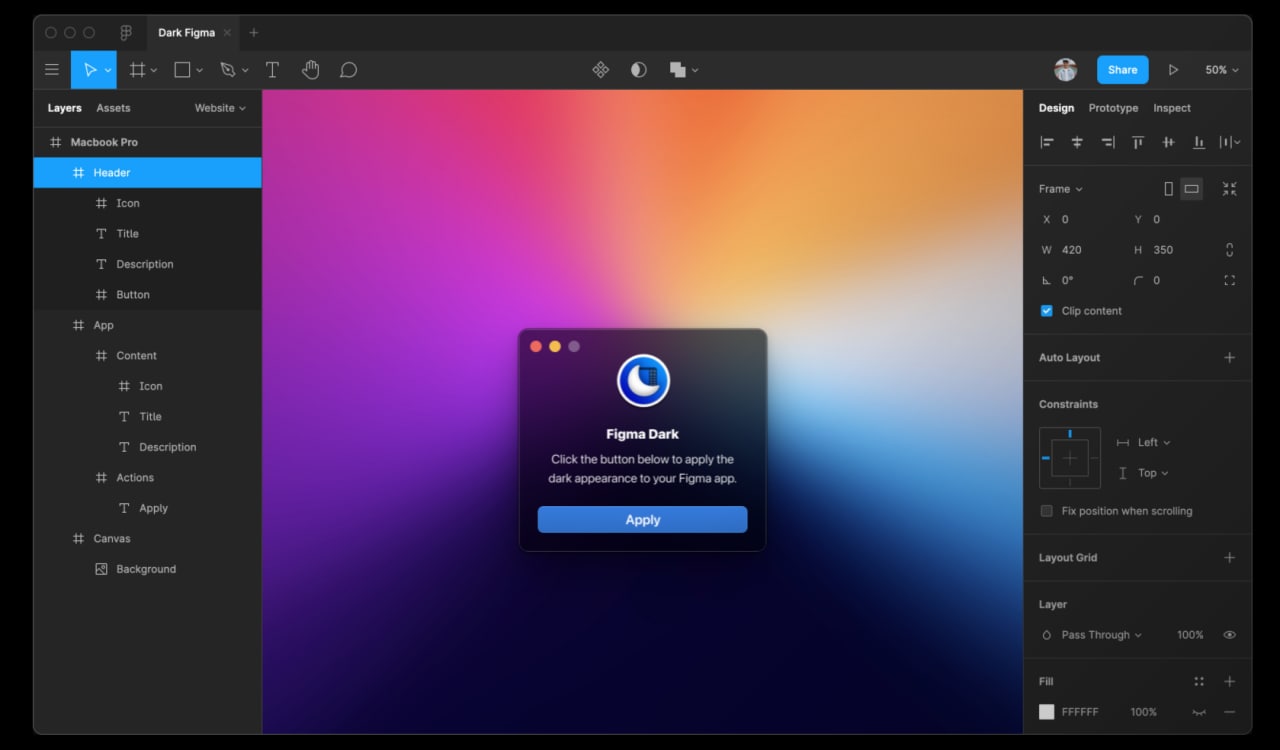Switch to the Assets tab
This screenshot has height=750, width=1280.
point(113,108)
